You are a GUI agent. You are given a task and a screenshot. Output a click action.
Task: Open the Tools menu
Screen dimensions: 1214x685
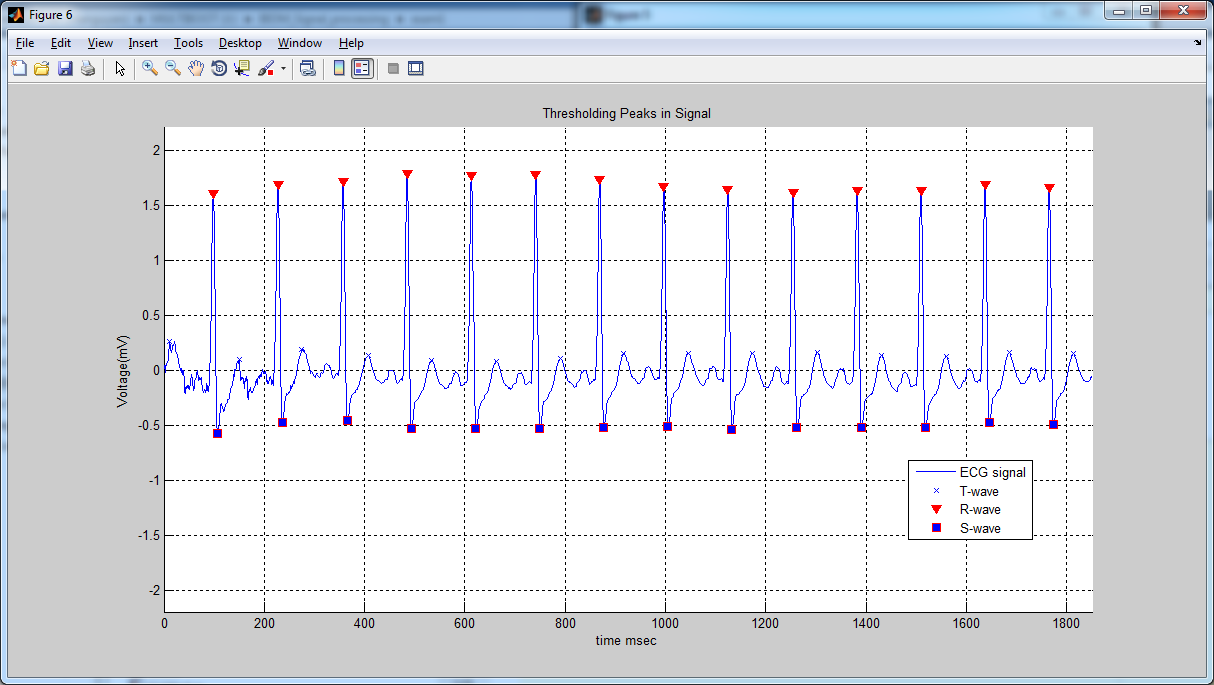188,43
